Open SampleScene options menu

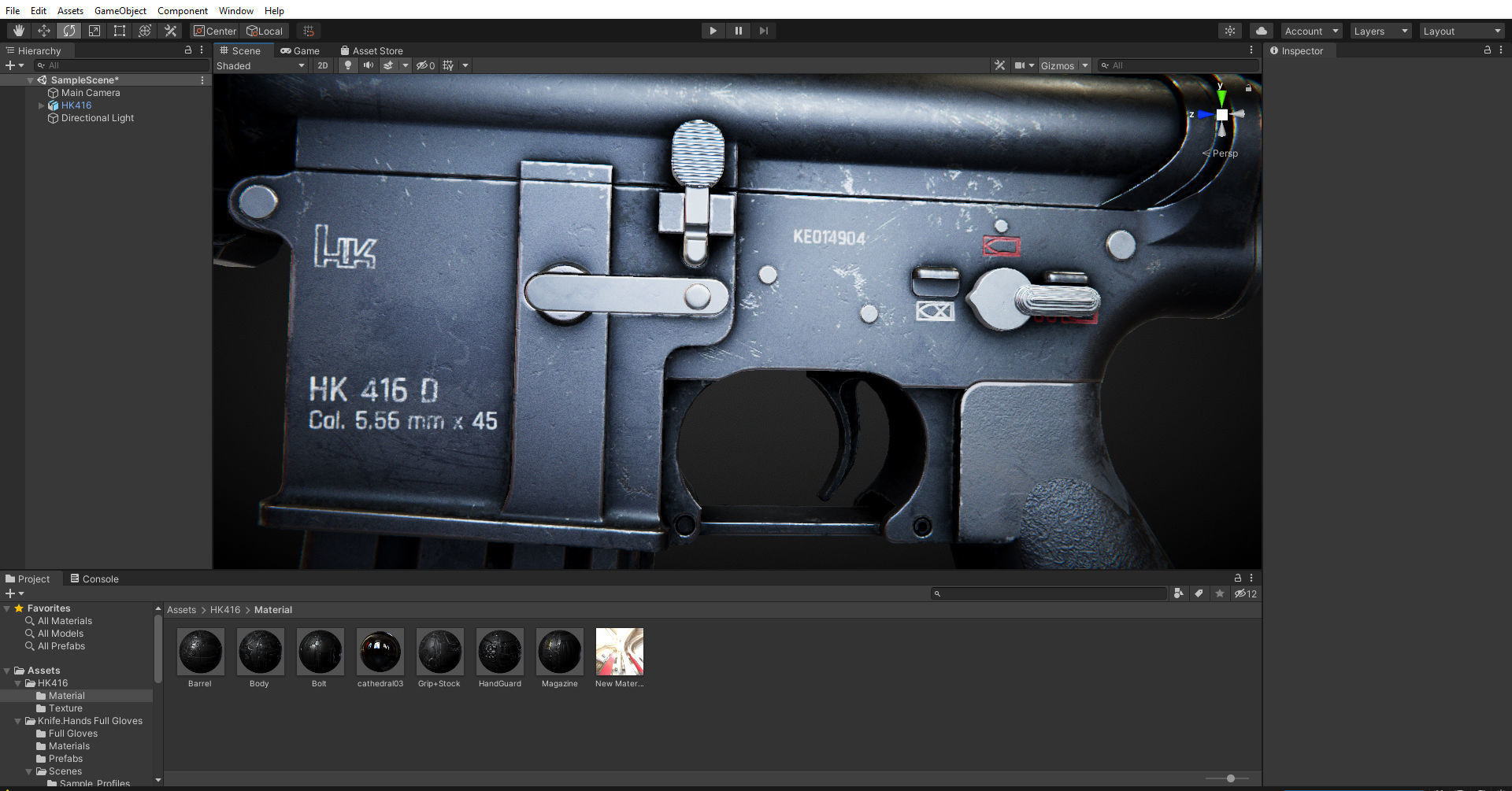coord(202,80)
